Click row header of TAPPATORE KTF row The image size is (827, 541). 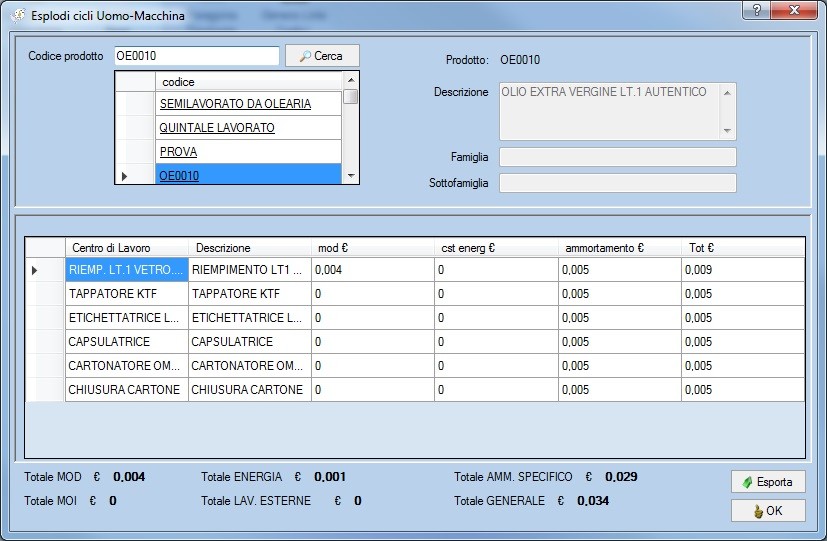click(x=45, y=294)
